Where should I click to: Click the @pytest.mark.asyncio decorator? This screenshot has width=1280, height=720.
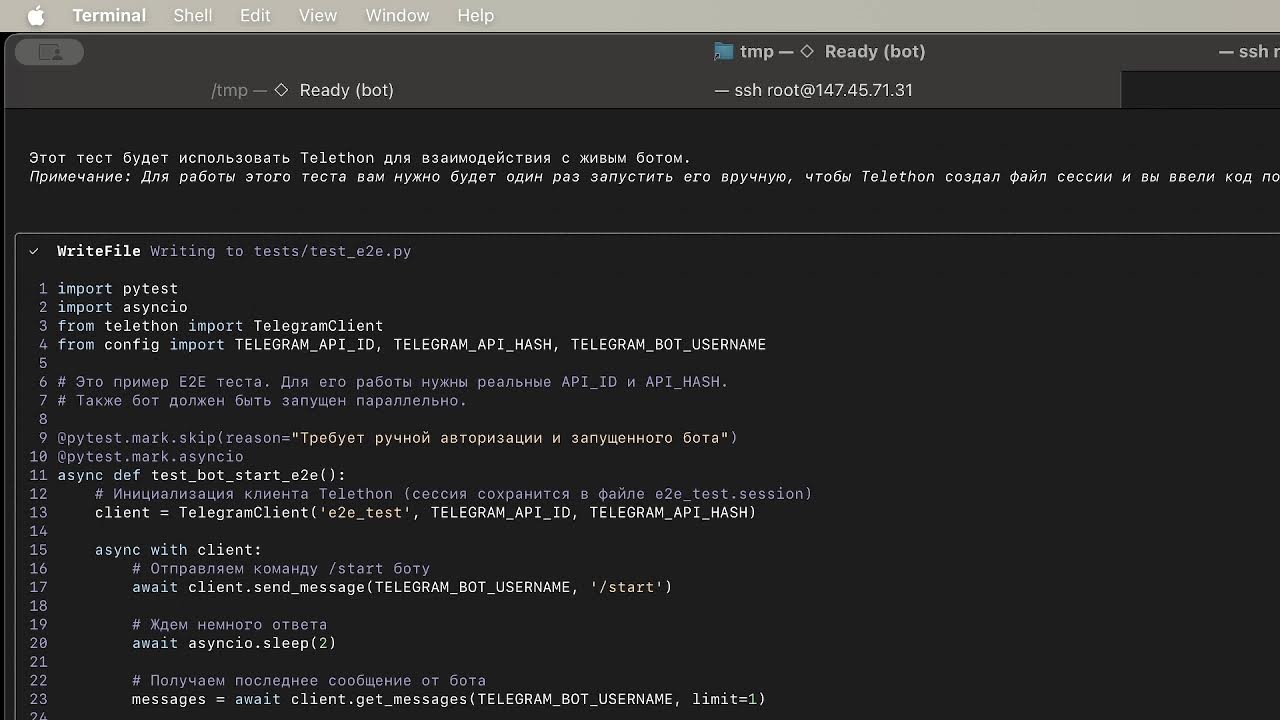[150, 457]
